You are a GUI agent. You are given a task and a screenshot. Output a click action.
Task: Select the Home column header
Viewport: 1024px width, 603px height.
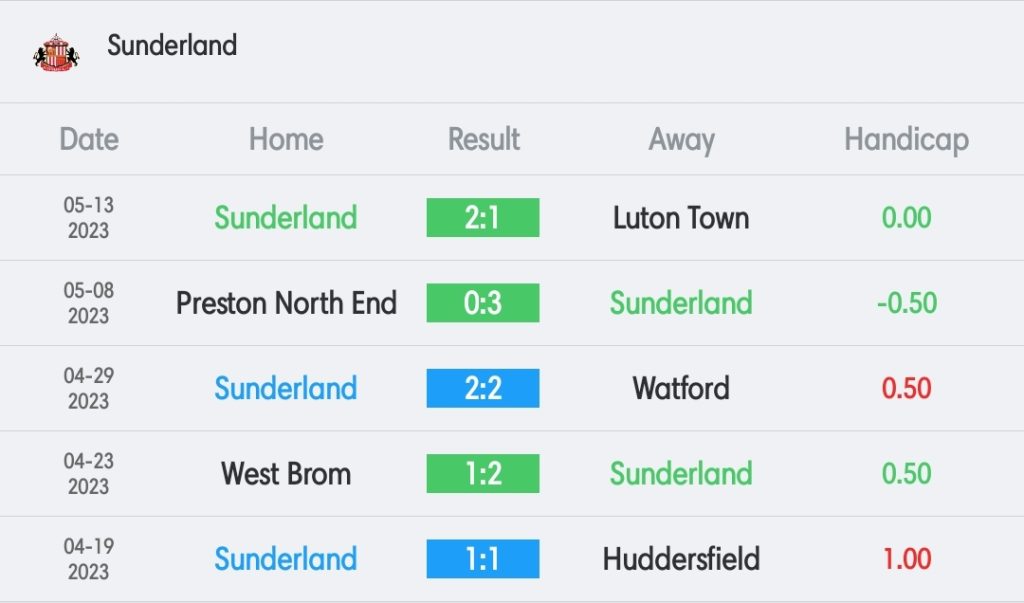[x=286, y=139]
